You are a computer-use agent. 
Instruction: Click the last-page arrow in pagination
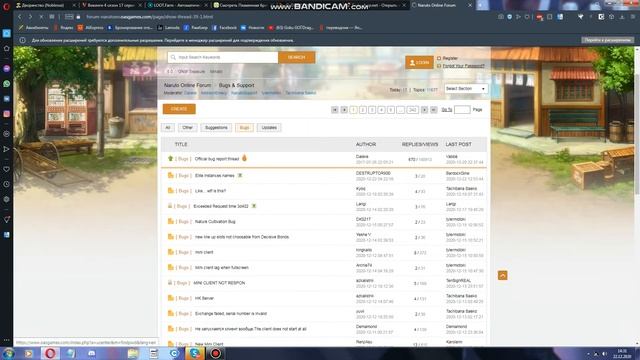(x=433, y=109)
